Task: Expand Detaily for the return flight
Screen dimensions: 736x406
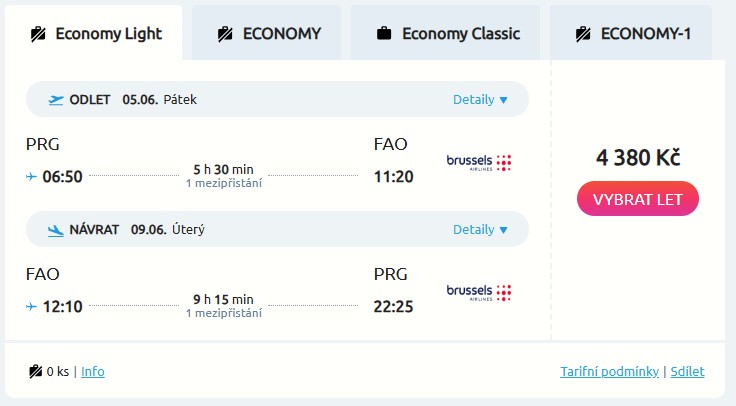Action: pyautogui.click(x=480, y=230)
